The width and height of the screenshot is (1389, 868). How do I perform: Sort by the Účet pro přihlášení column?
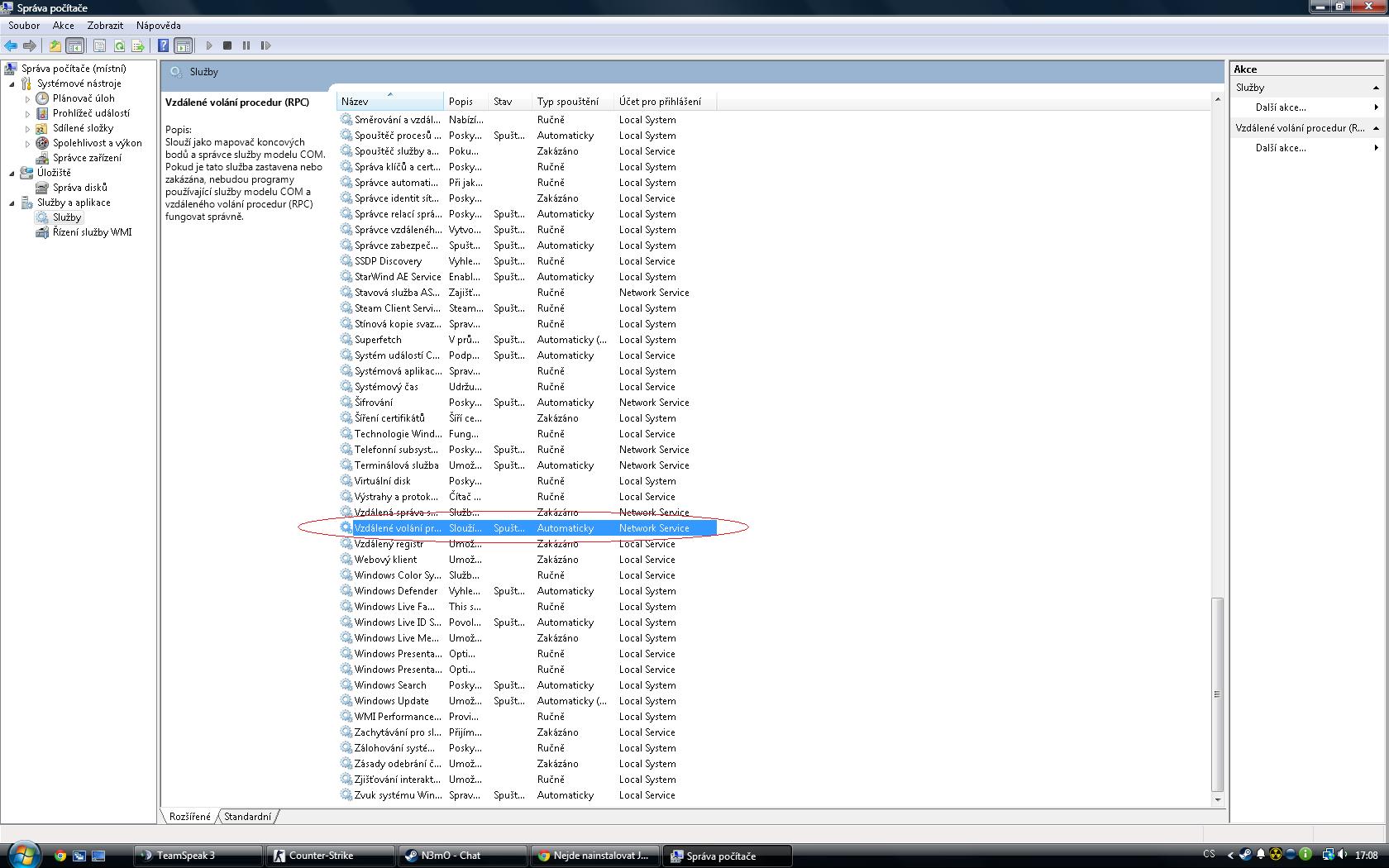click(666, 102)
